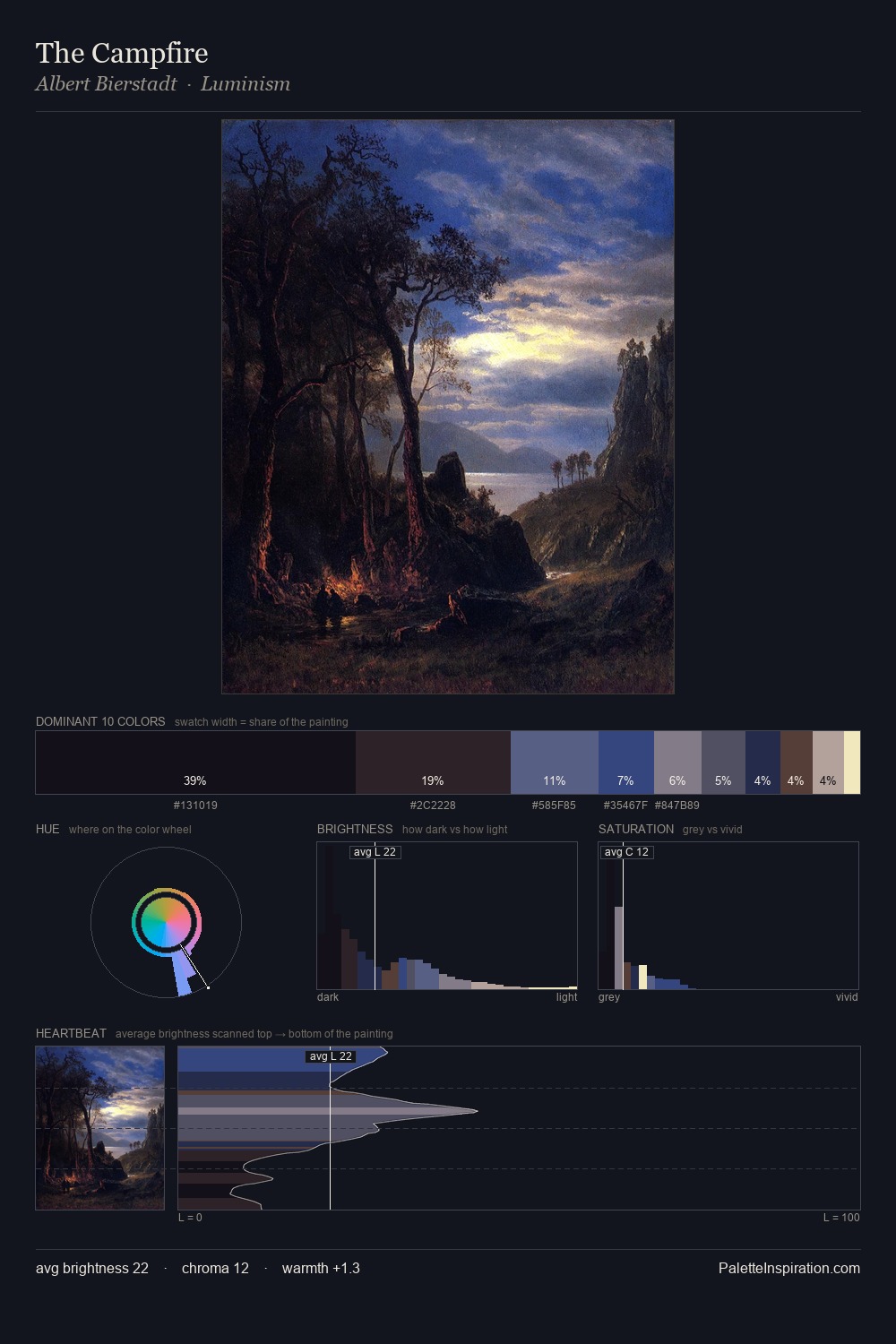Click the tallest grey bar in the Saturation histogram
896x1344 pixels.
click(618, 948)
